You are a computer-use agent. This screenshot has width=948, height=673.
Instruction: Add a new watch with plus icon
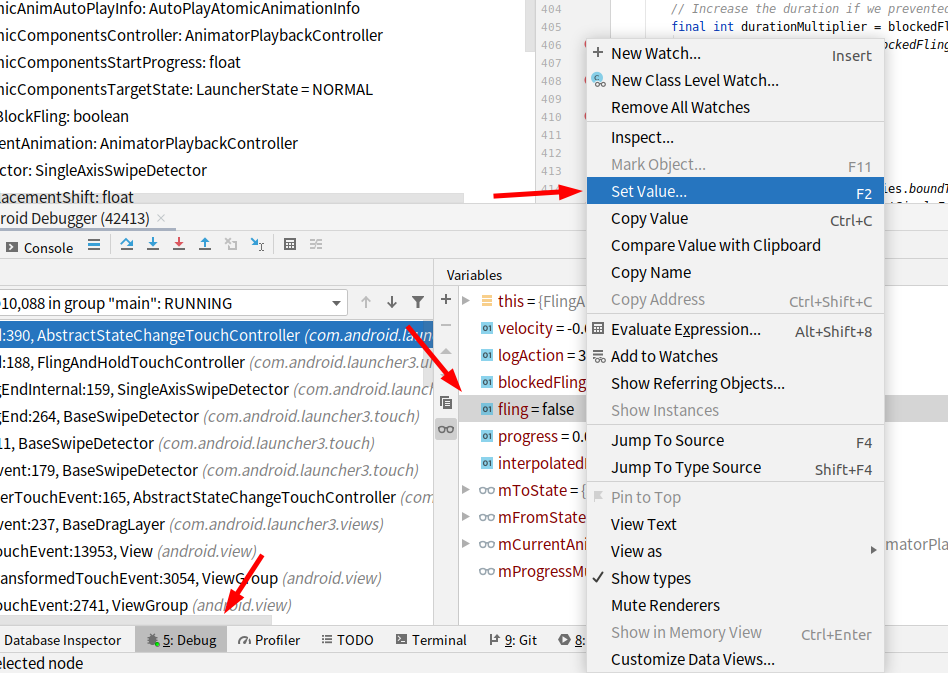[446, 299]
